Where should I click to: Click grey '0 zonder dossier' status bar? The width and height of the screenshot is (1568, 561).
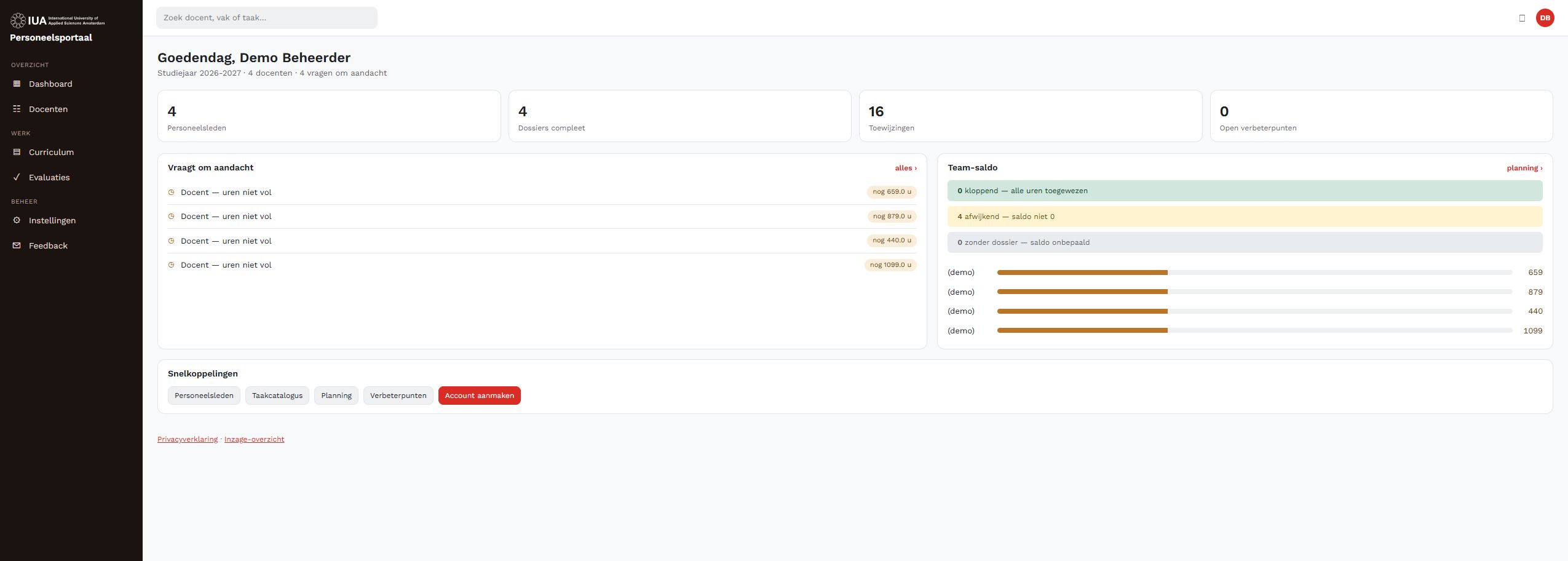(x=1245, y=242)
